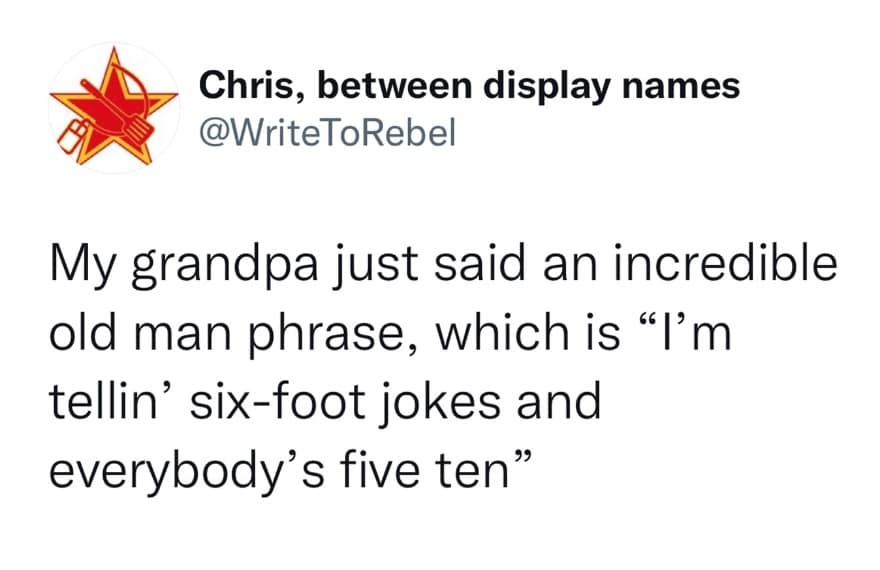Click the word "tellin'" in the tweet
Image resolution: width=880 pixels, height=570 pixels.
(x=112, y=399)
